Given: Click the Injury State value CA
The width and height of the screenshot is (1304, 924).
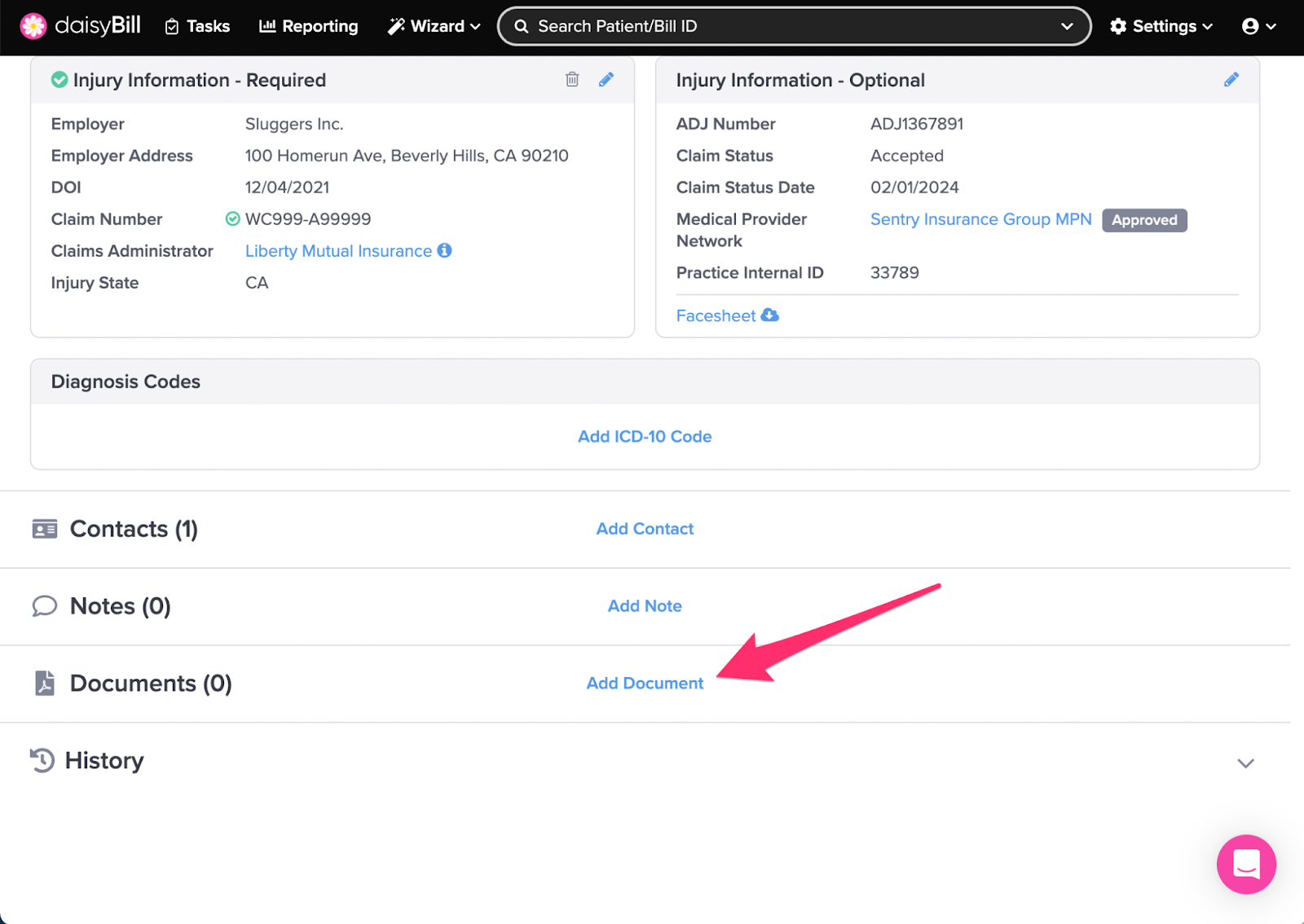Looking at the screenshot, I should pos(257,283).
